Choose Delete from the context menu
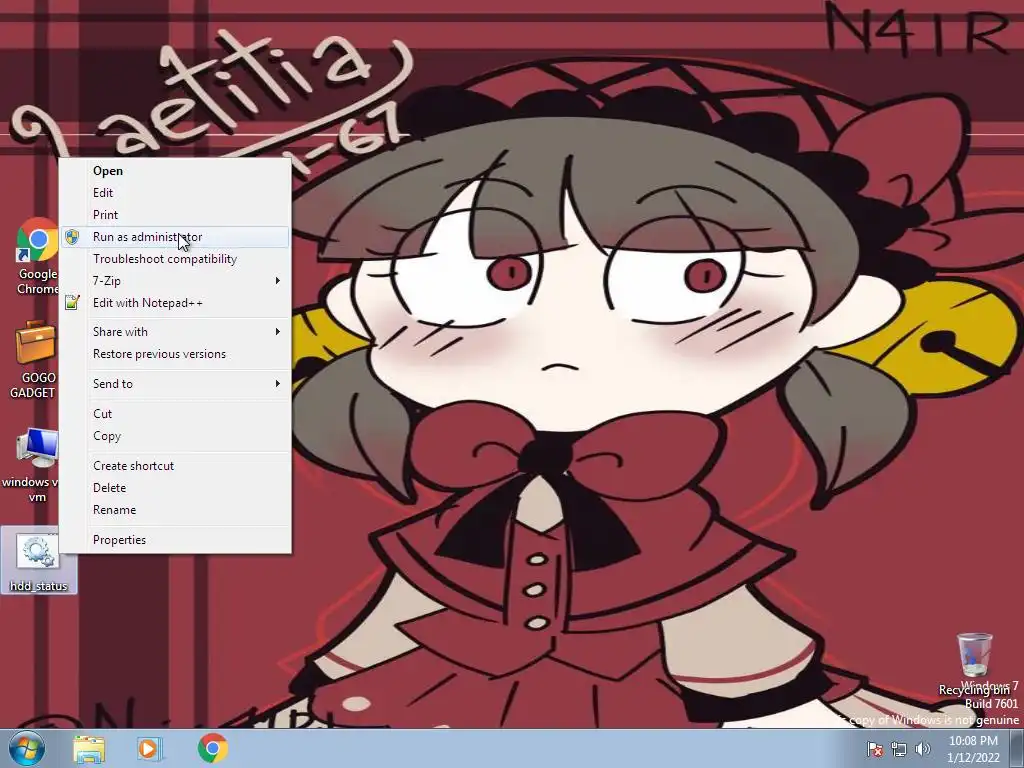1024x768 pixels. (175, 488)
